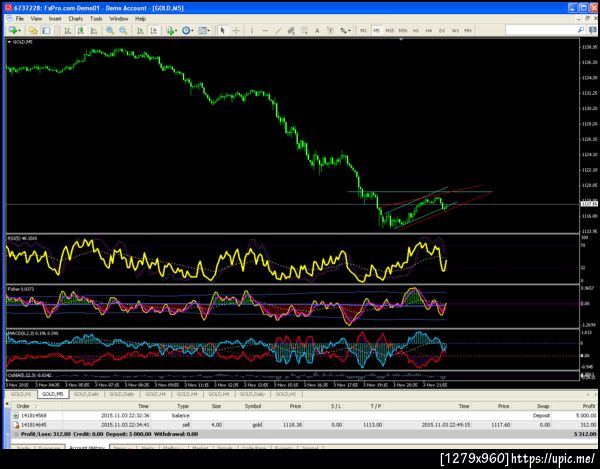Open the chat icon next to search
The image size is (600, 469).
pos(592,30)
